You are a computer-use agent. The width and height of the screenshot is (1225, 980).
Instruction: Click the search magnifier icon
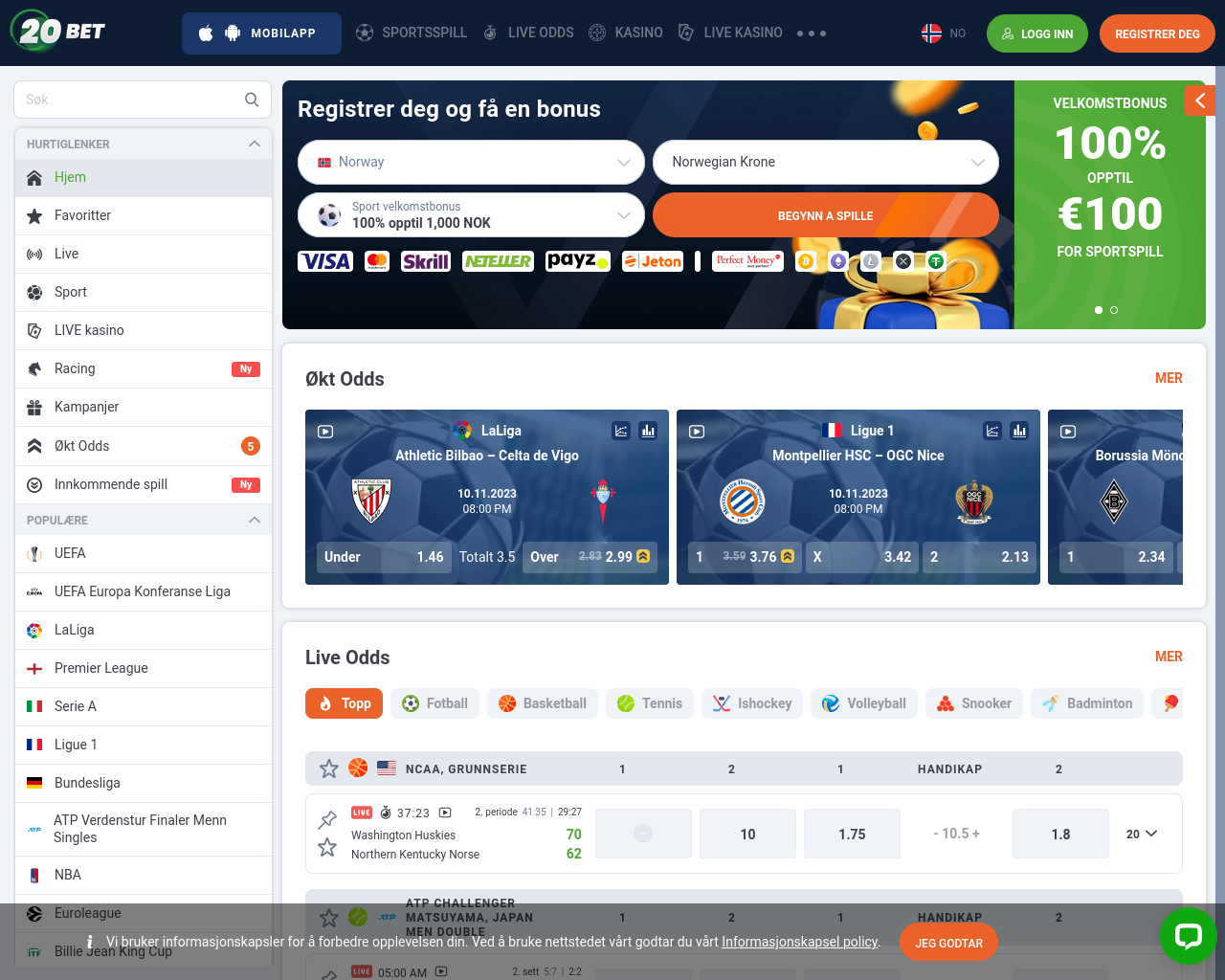coord(252,100)
